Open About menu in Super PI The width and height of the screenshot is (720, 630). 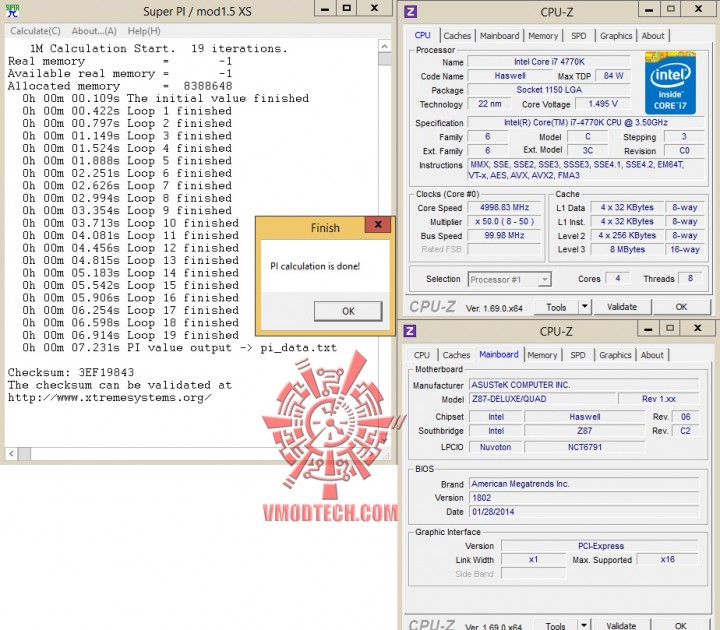coord(94,31)
